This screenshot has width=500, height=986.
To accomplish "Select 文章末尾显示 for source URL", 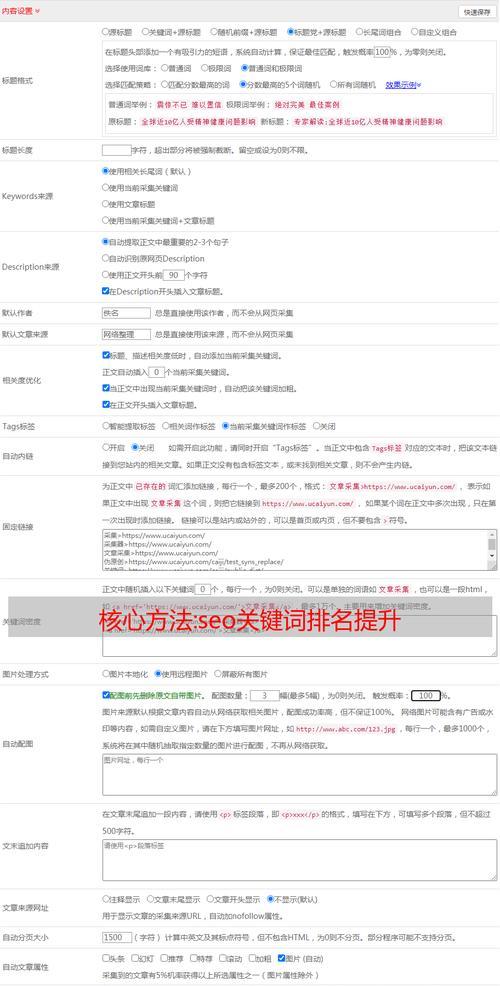I will click(148, 899).
